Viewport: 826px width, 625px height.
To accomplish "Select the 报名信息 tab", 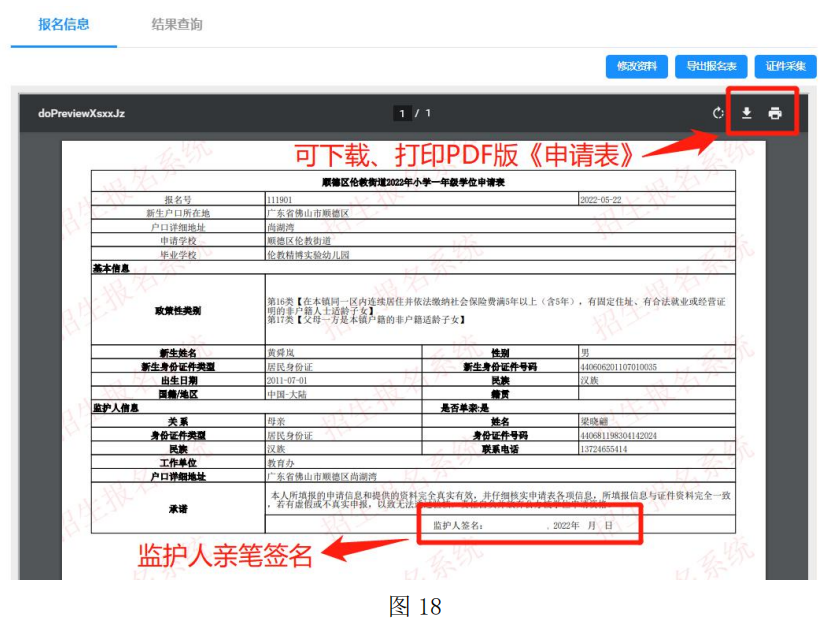I will tap(64, 24).
